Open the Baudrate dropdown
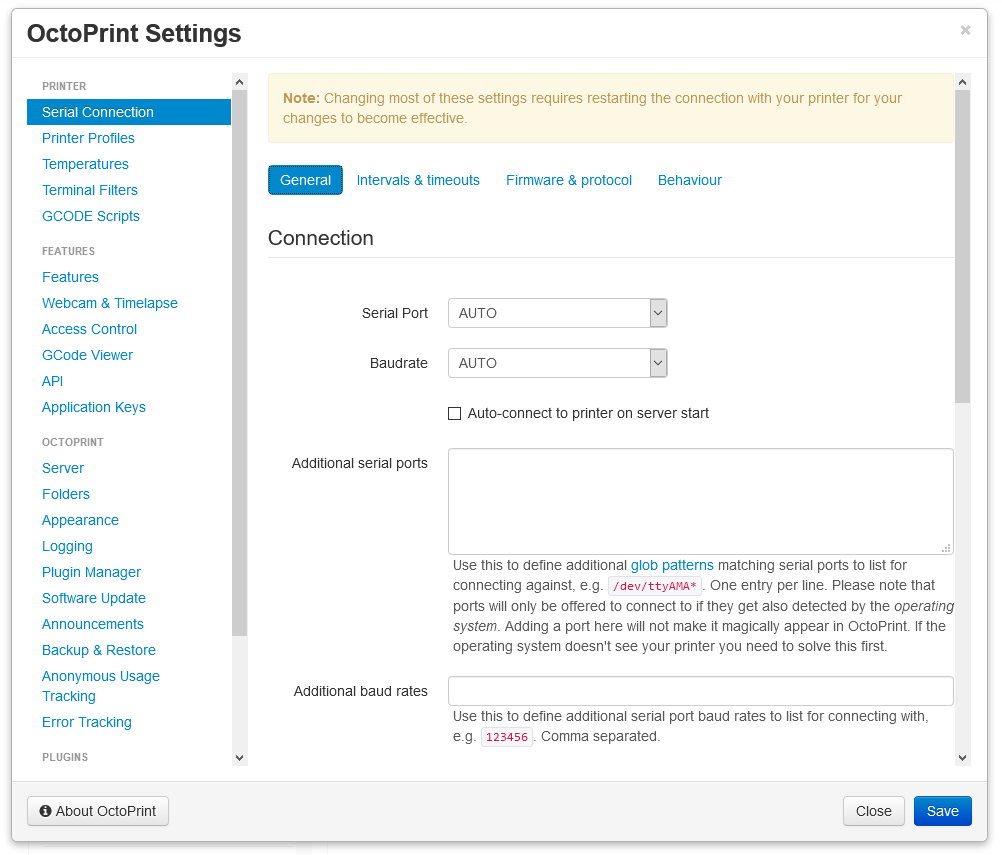The width and height of the screenshot is (1002, 855). [558, 363]
